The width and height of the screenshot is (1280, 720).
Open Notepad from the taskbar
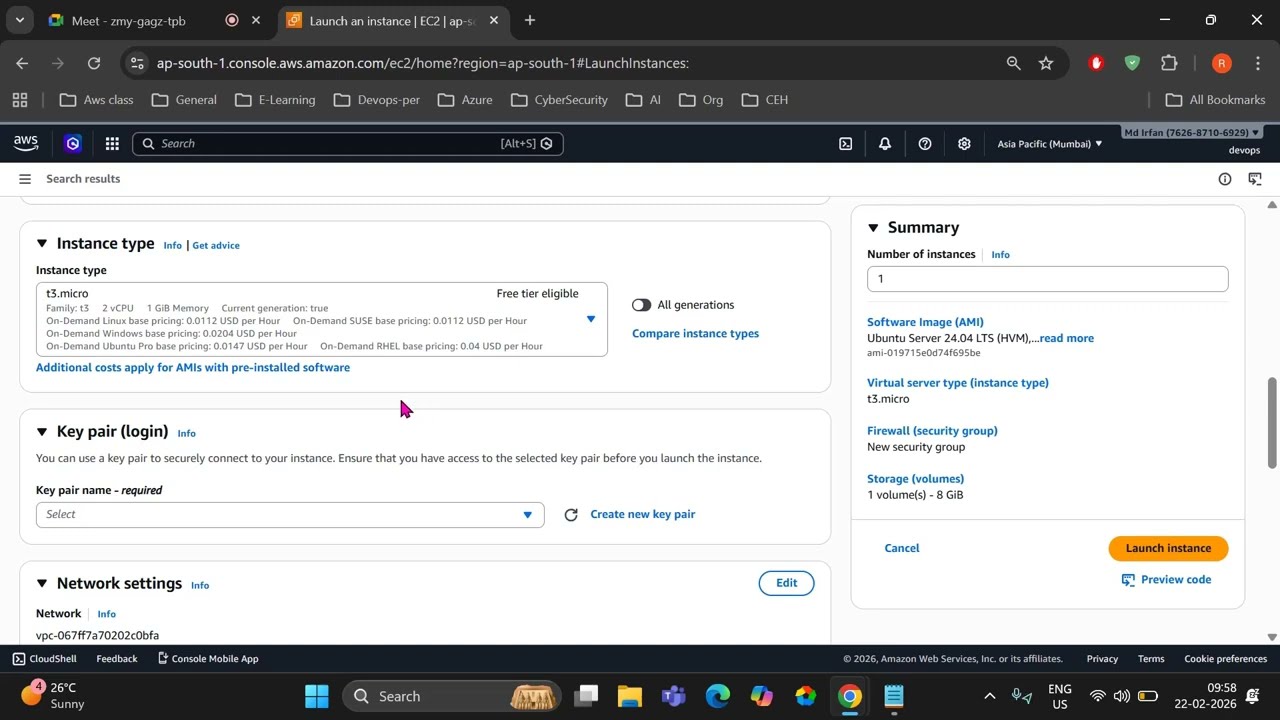click(894, 696)
